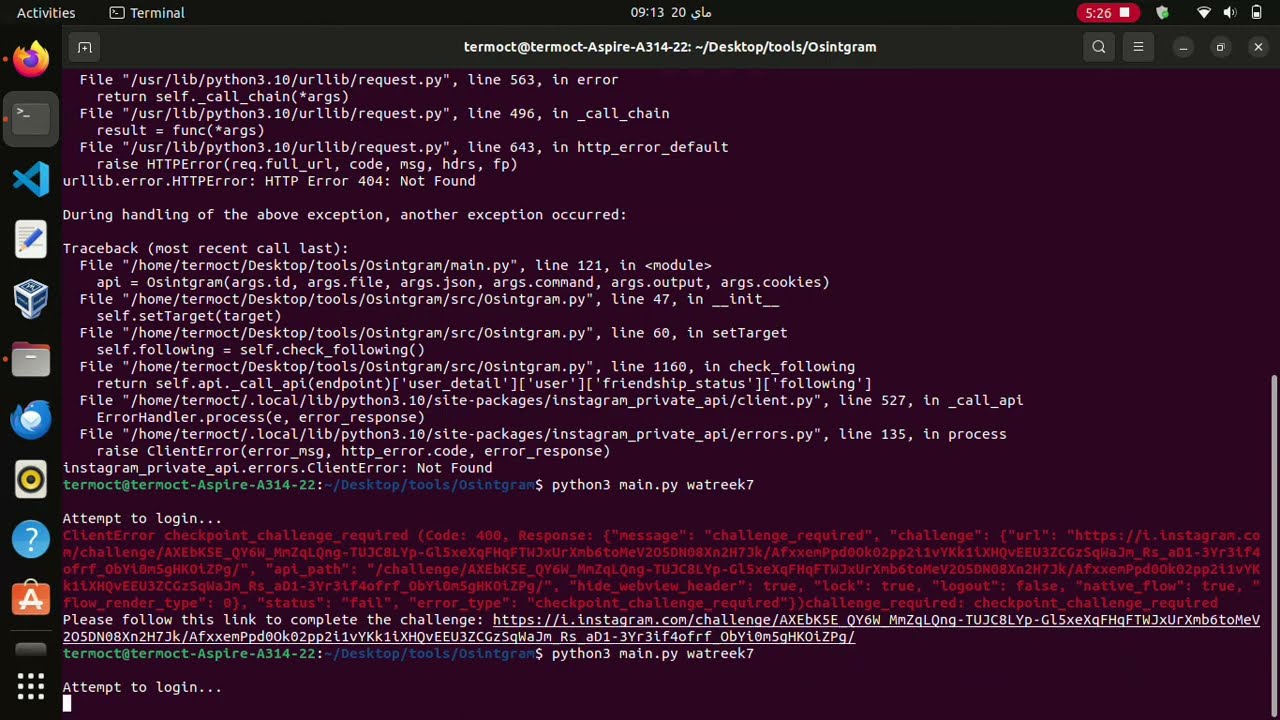1280x720 pixels.
Task: Show Applications grid
Action: tap(31, 686)
